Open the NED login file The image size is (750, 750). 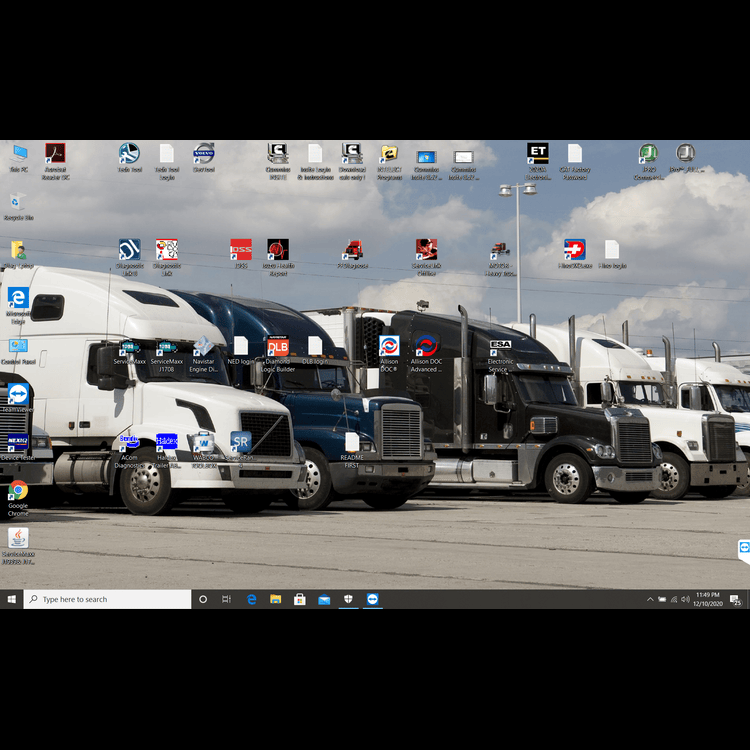tap(241, 350)
